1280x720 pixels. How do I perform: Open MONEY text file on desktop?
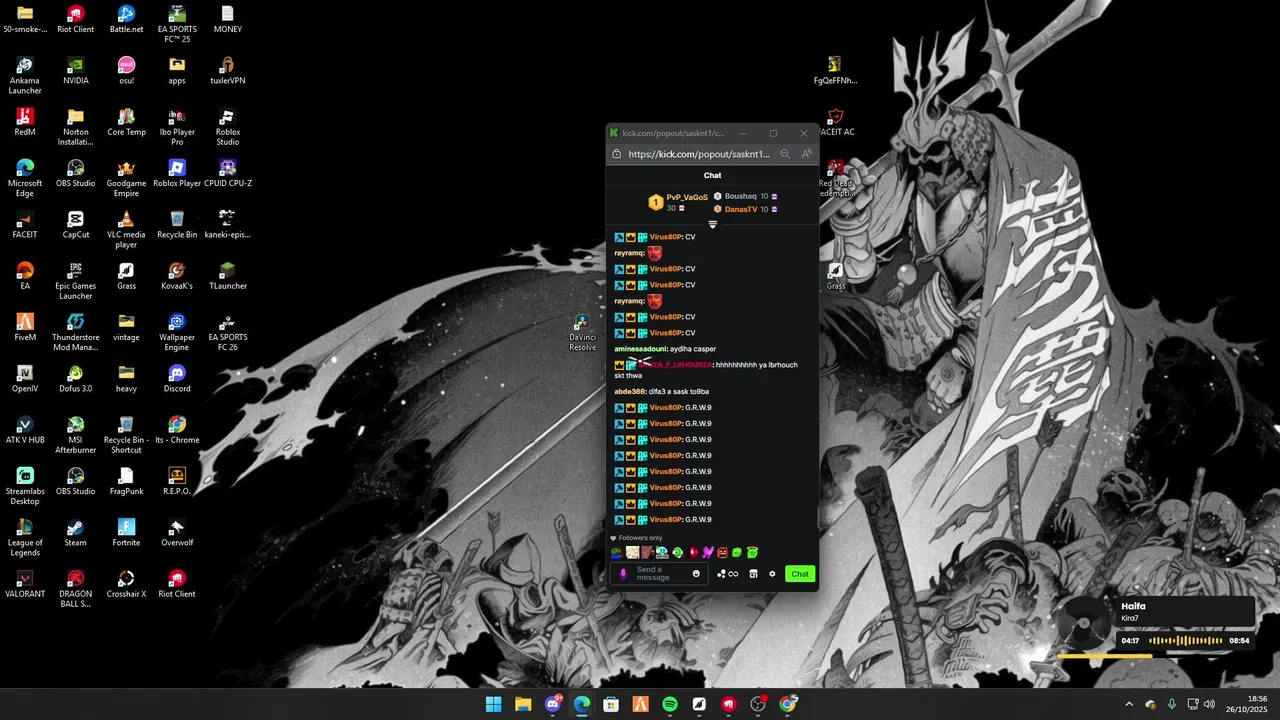point(228,19)
